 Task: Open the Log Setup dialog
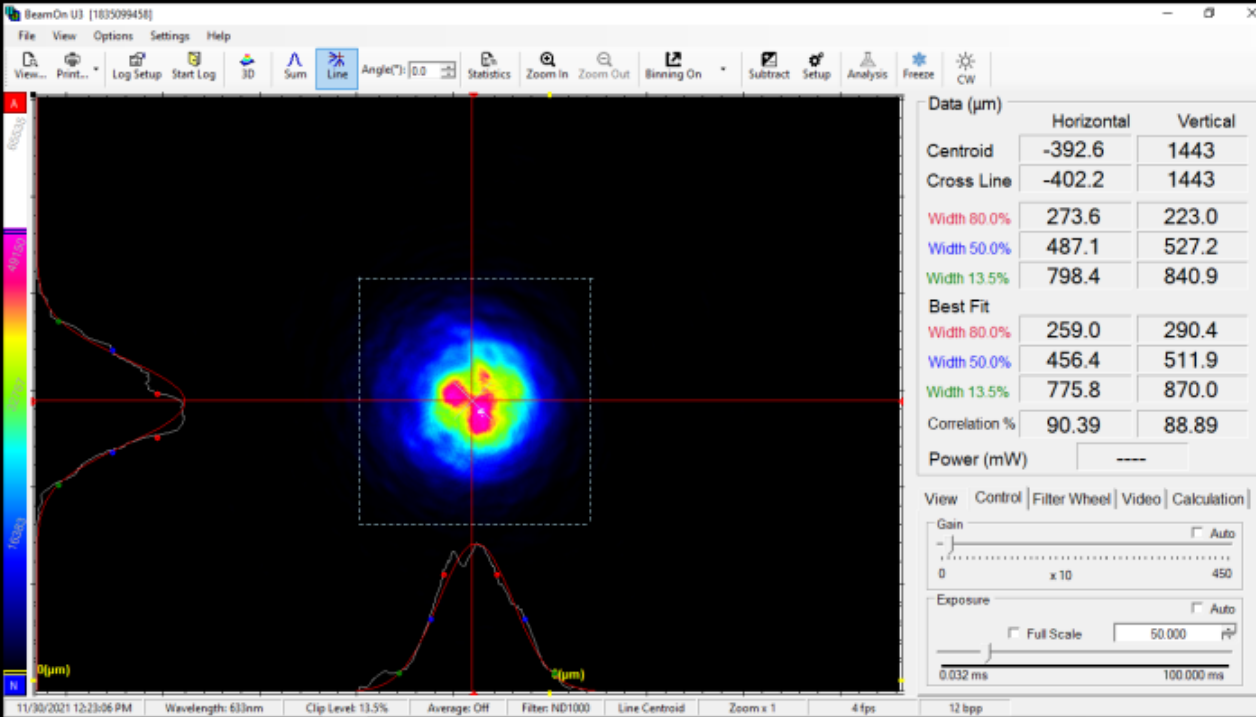click(x=137, y=66)
